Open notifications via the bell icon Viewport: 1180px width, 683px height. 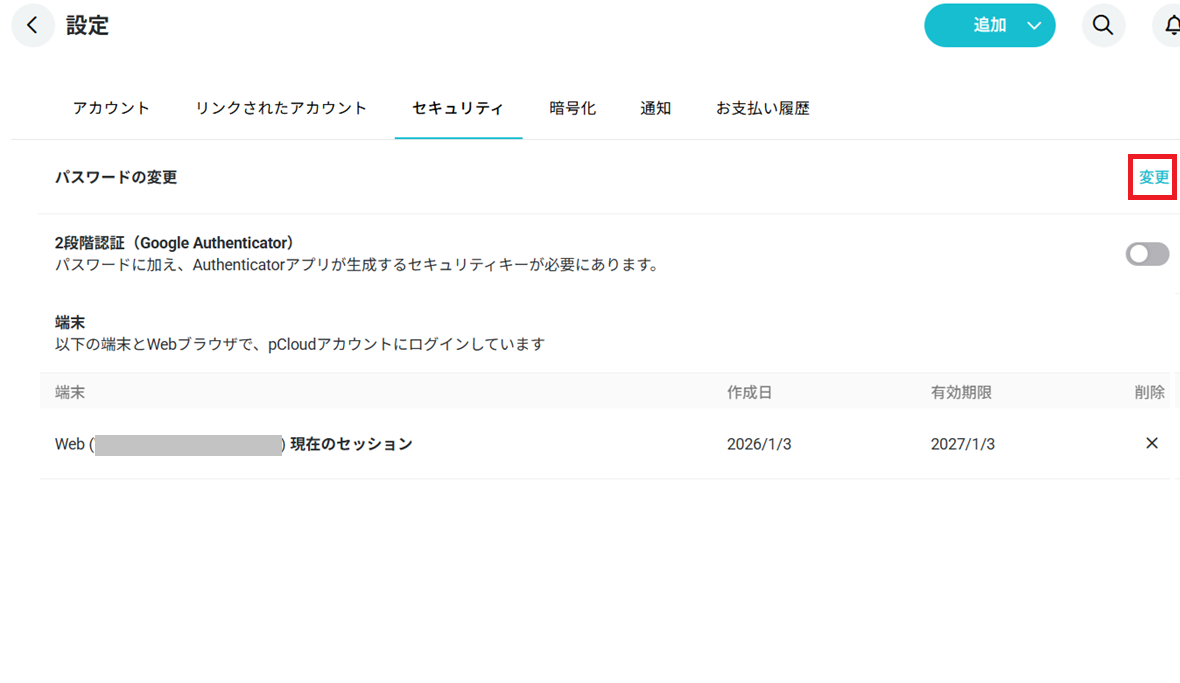pos(1170,26)
